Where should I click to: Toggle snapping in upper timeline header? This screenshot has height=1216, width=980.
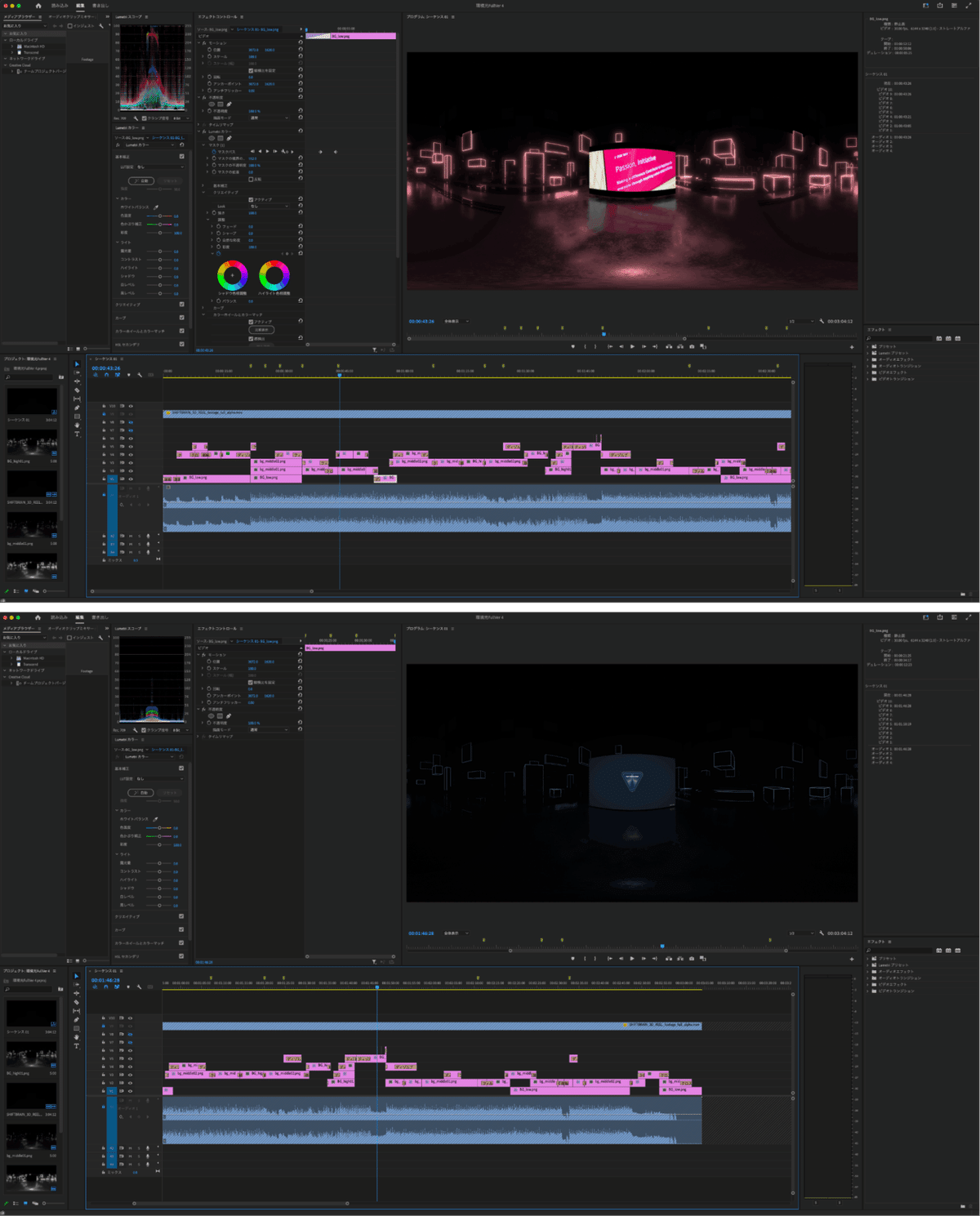pyautogui.click(x=106, y=375)
